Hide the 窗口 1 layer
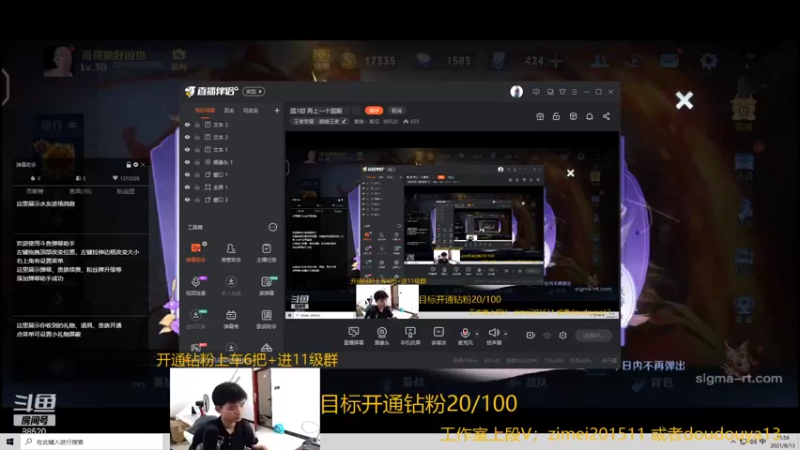This screenshot has height=450, width=800. (x=187, y=174)
